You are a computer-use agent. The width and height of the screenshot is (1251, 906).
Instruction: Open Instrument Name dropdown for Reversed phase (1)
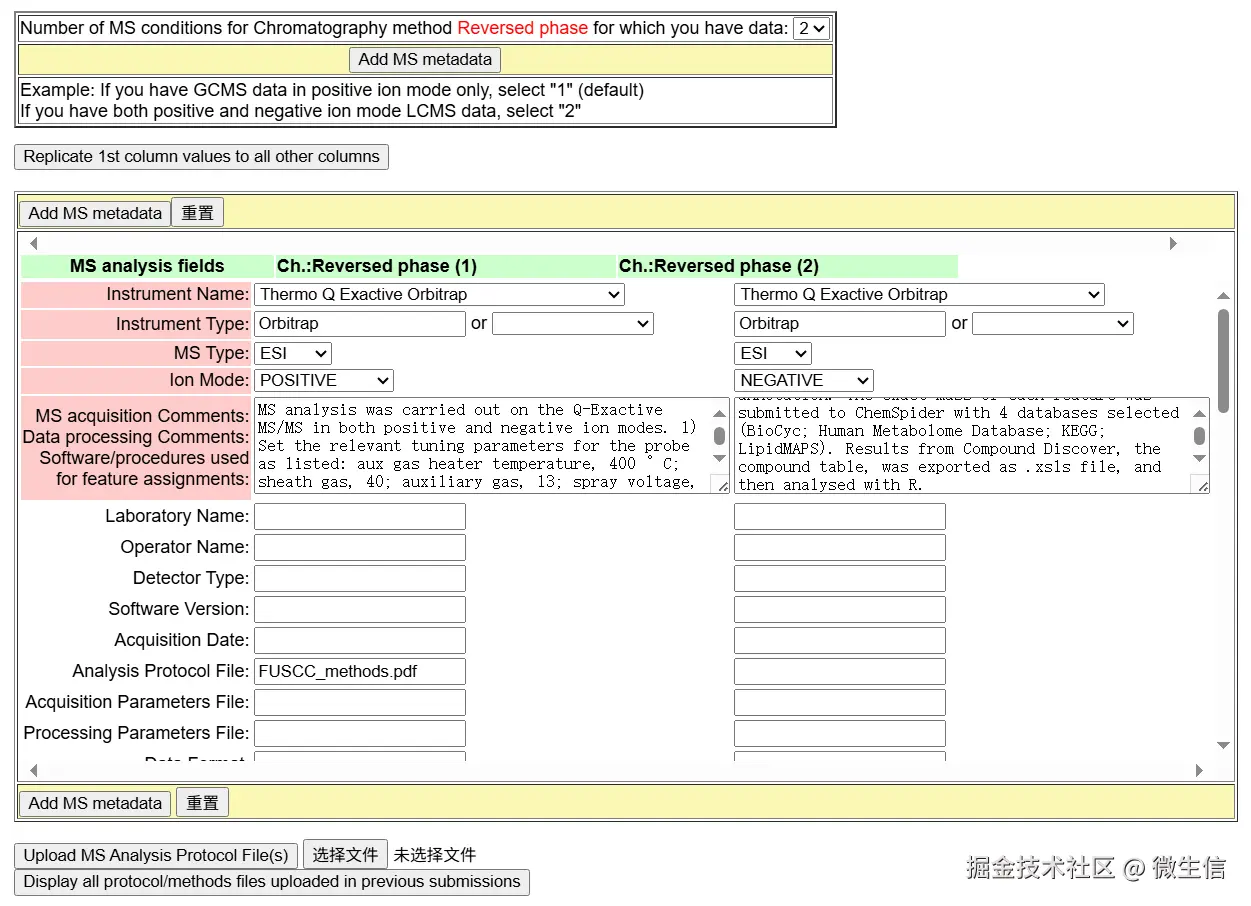[440, 295]
